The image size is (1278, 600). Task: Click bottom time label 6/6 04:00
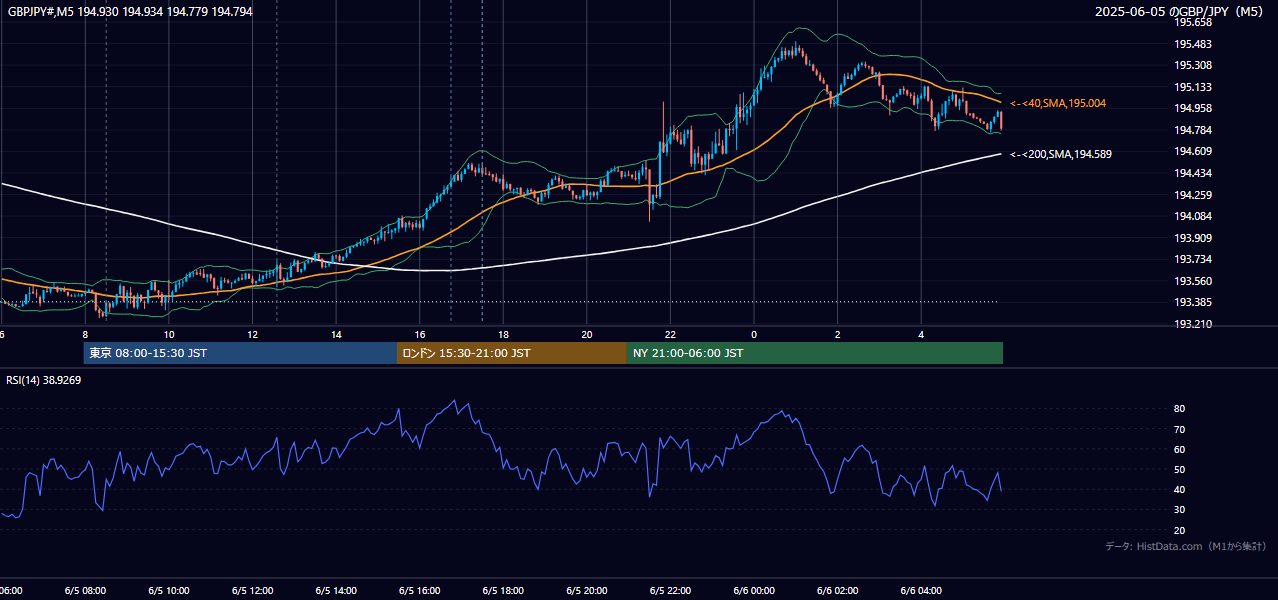(921, 591)
